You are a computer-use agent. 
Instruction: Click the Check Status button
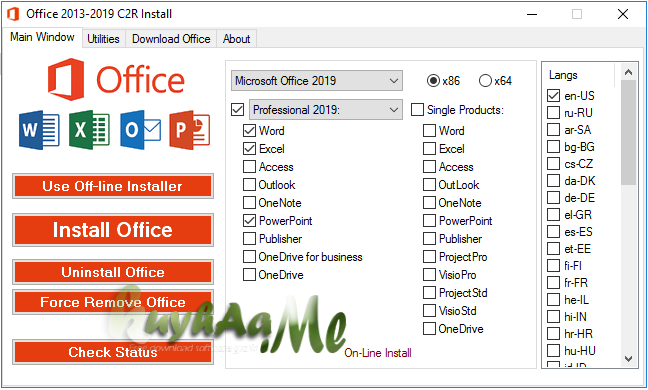pos(113,352)
